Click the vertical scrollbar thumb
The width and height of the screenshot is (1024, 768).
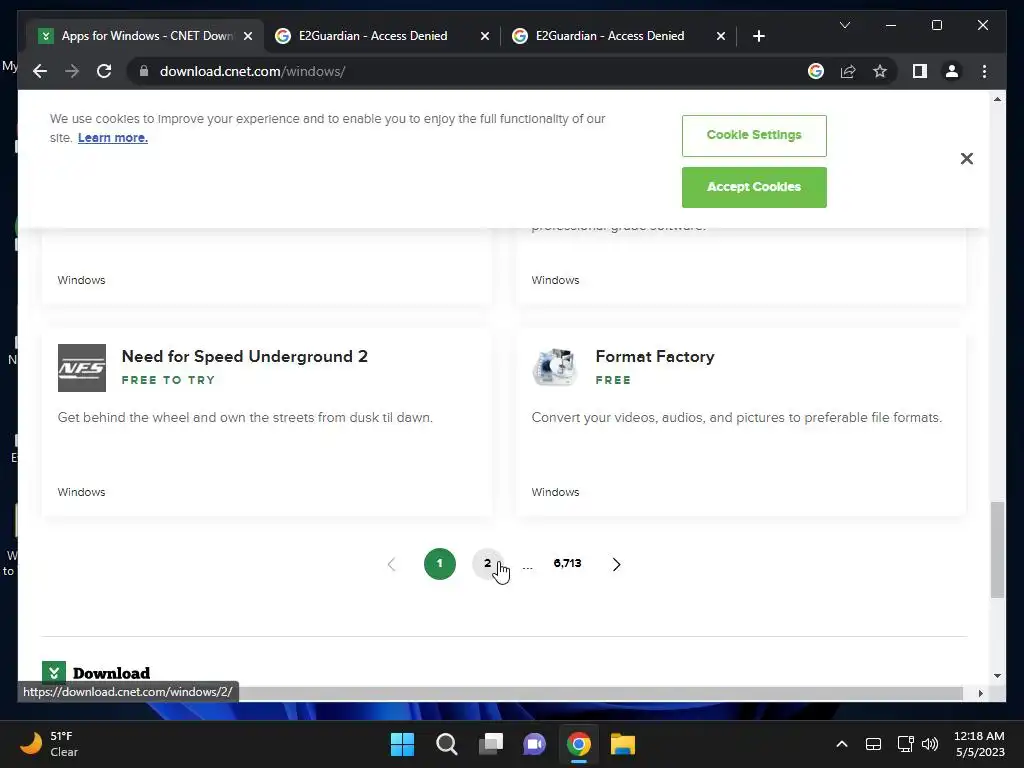click(x=997, y=550)
